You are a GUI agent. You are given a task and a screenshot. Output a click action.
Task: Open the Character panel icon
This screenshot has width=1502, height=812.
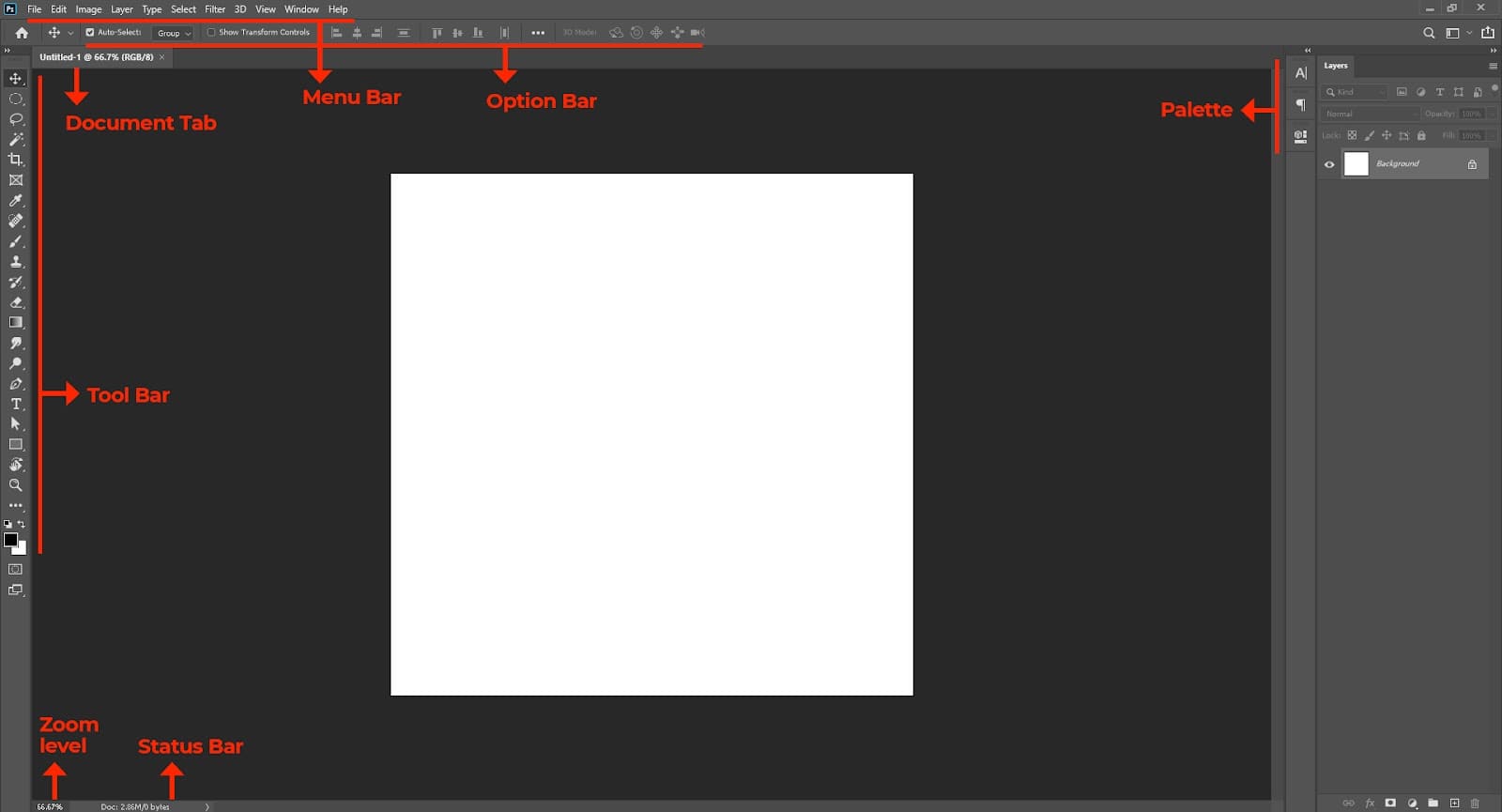click(1301, 73)
